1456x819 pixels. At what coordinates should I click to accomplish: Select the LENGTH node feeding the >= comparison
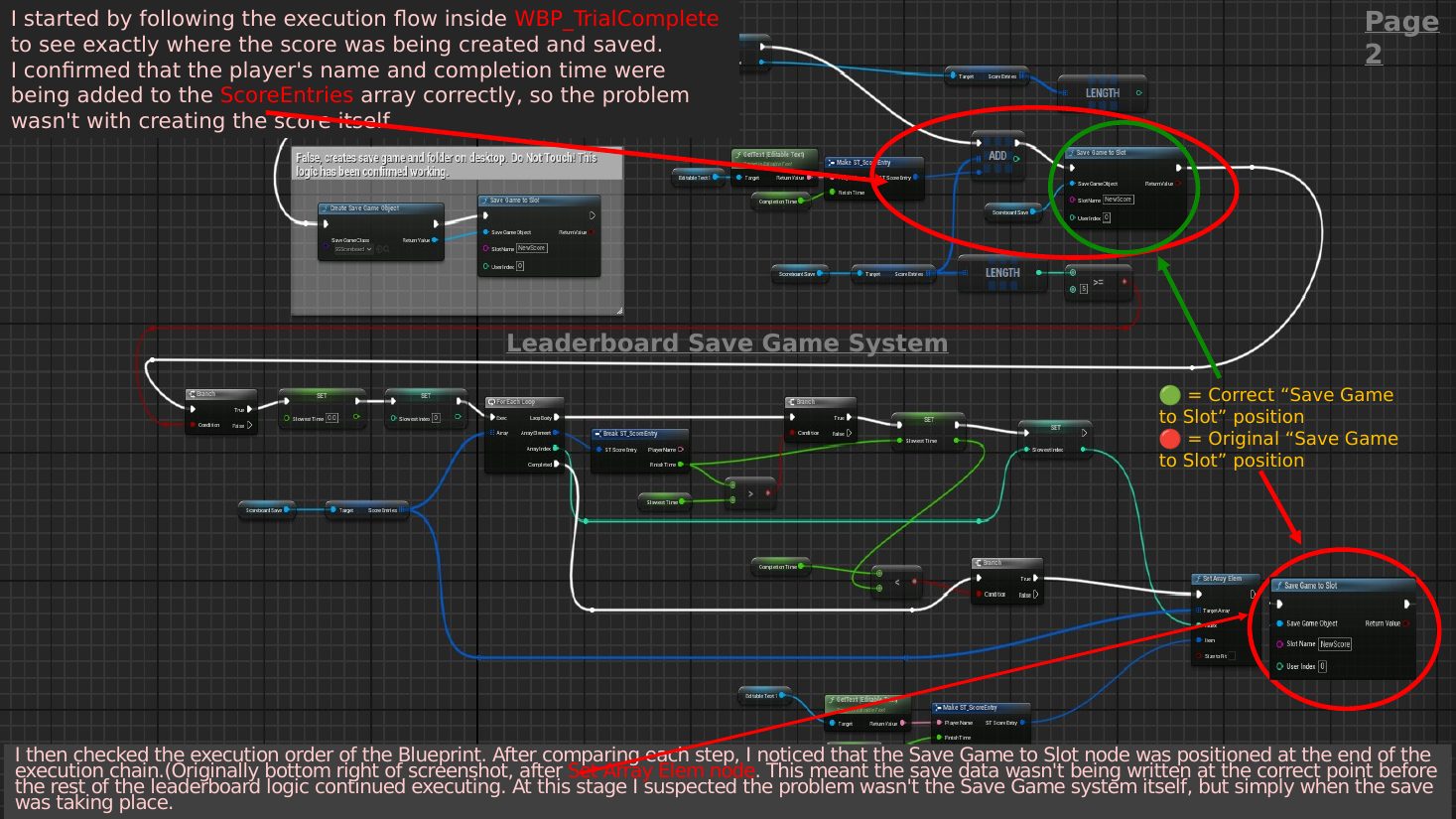point(1002,273)
